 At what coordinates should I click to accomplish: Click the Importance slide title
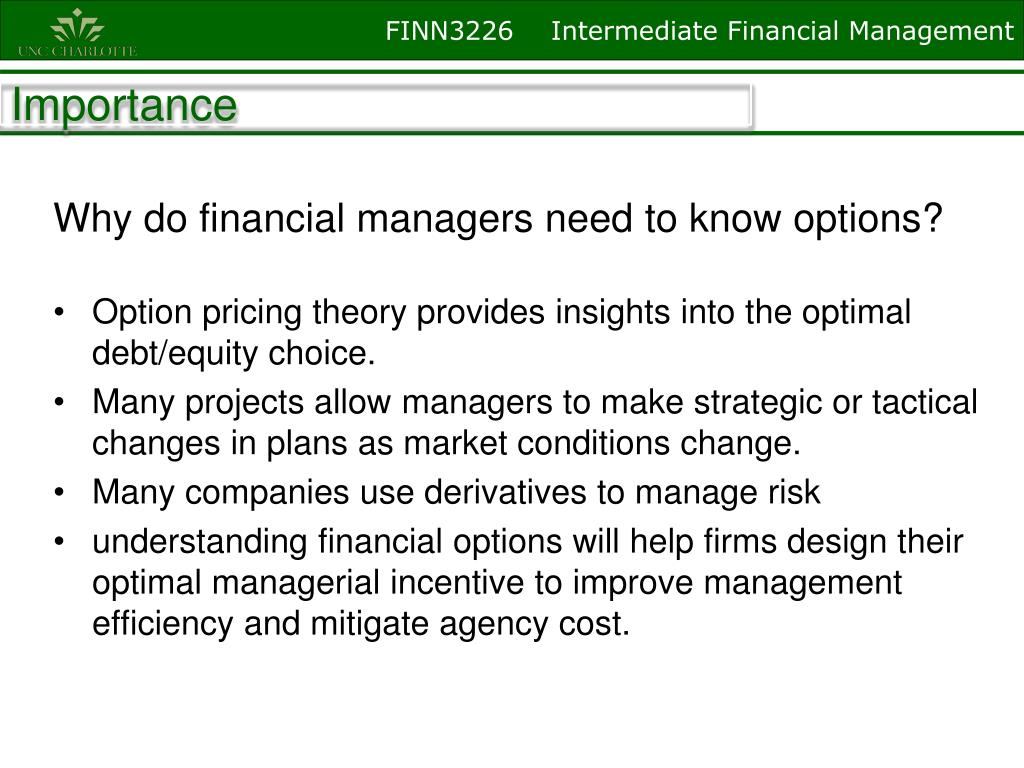124,105
